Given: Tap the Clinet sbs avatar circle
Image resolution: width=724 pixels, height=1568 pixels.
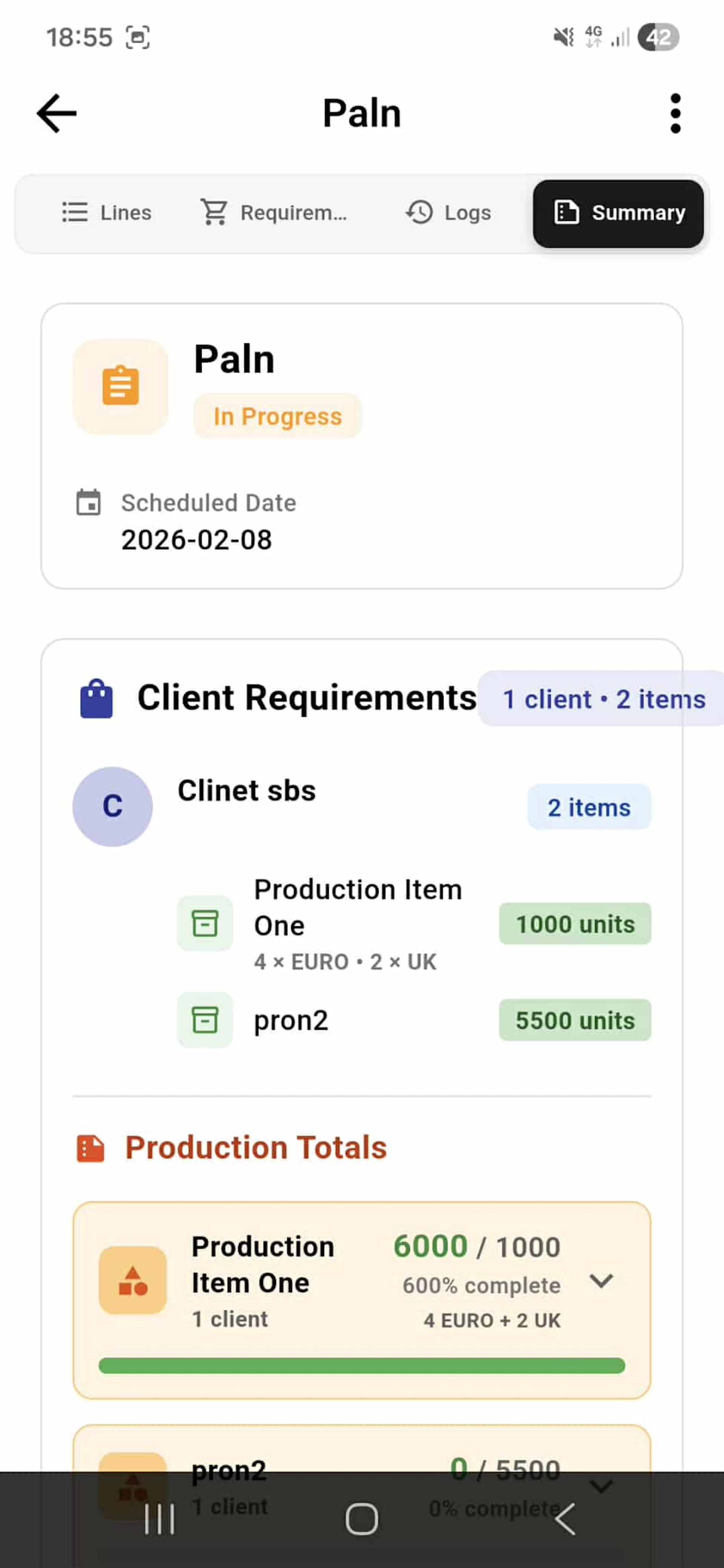Looking at the screenshot, I should click(x=113, y=806).
